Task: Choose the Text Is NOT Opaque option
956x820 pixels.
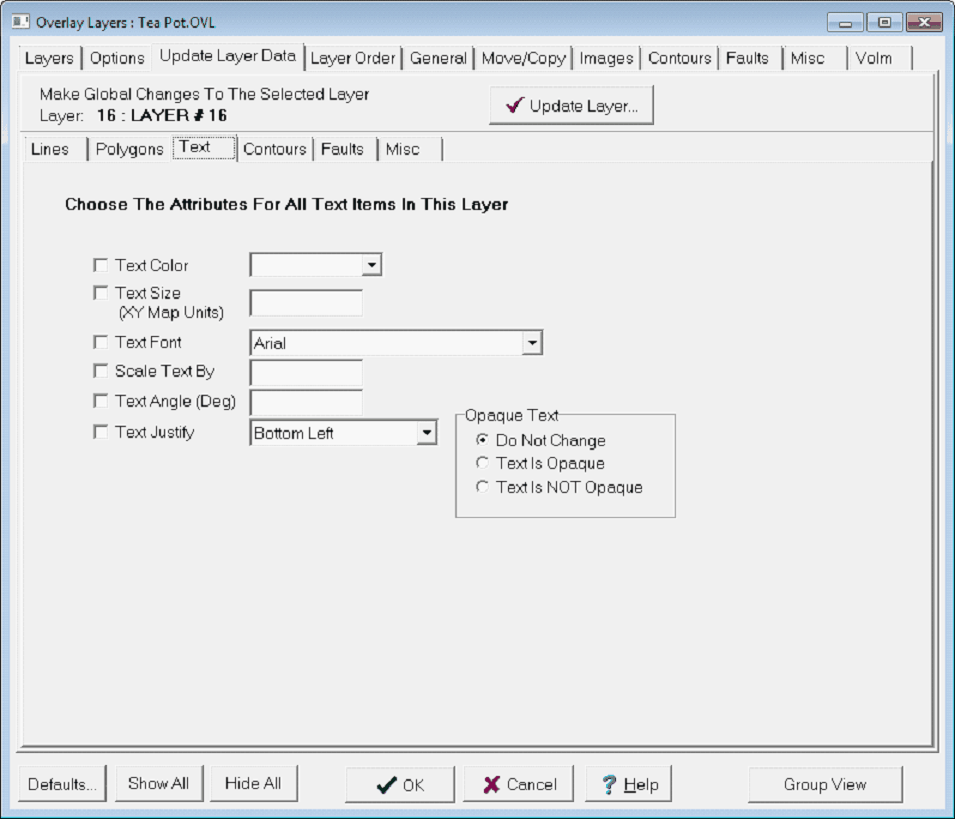Action: pos(483,488)
